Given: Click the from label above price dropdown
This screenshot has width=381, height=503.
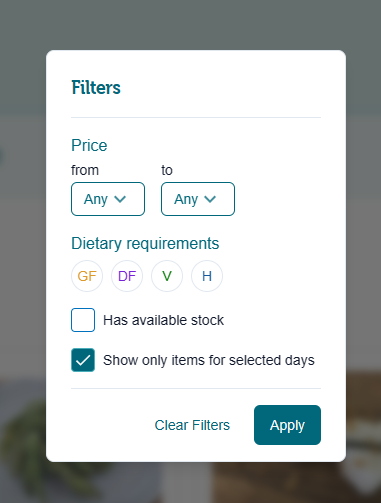Looking at the screenshot, I should pyautogui.click(x=85, y=170).
